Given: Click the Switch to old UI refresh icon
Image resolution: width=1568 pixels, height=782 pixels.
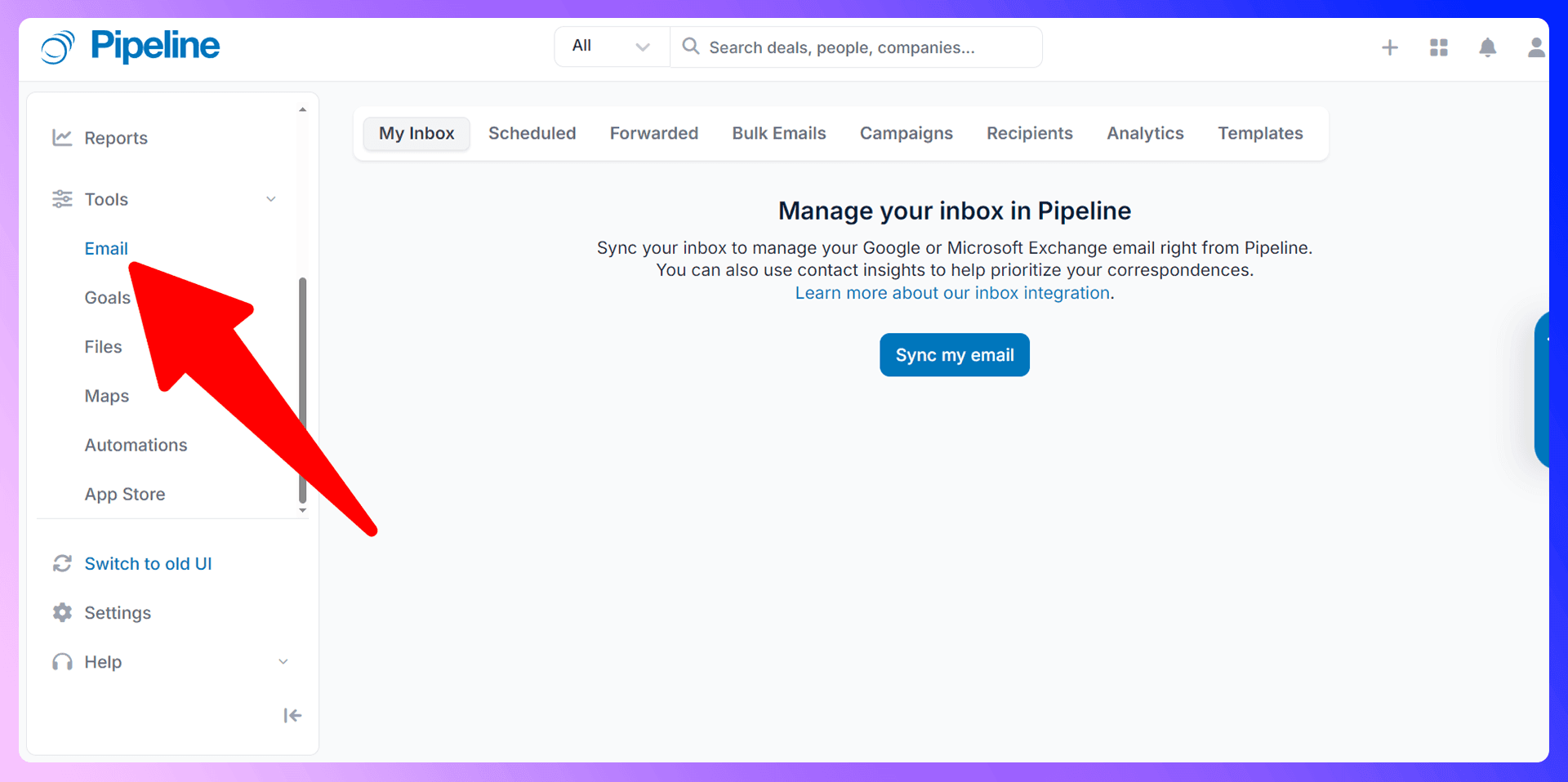Looking at the screenshot, I should click(62, 563).
